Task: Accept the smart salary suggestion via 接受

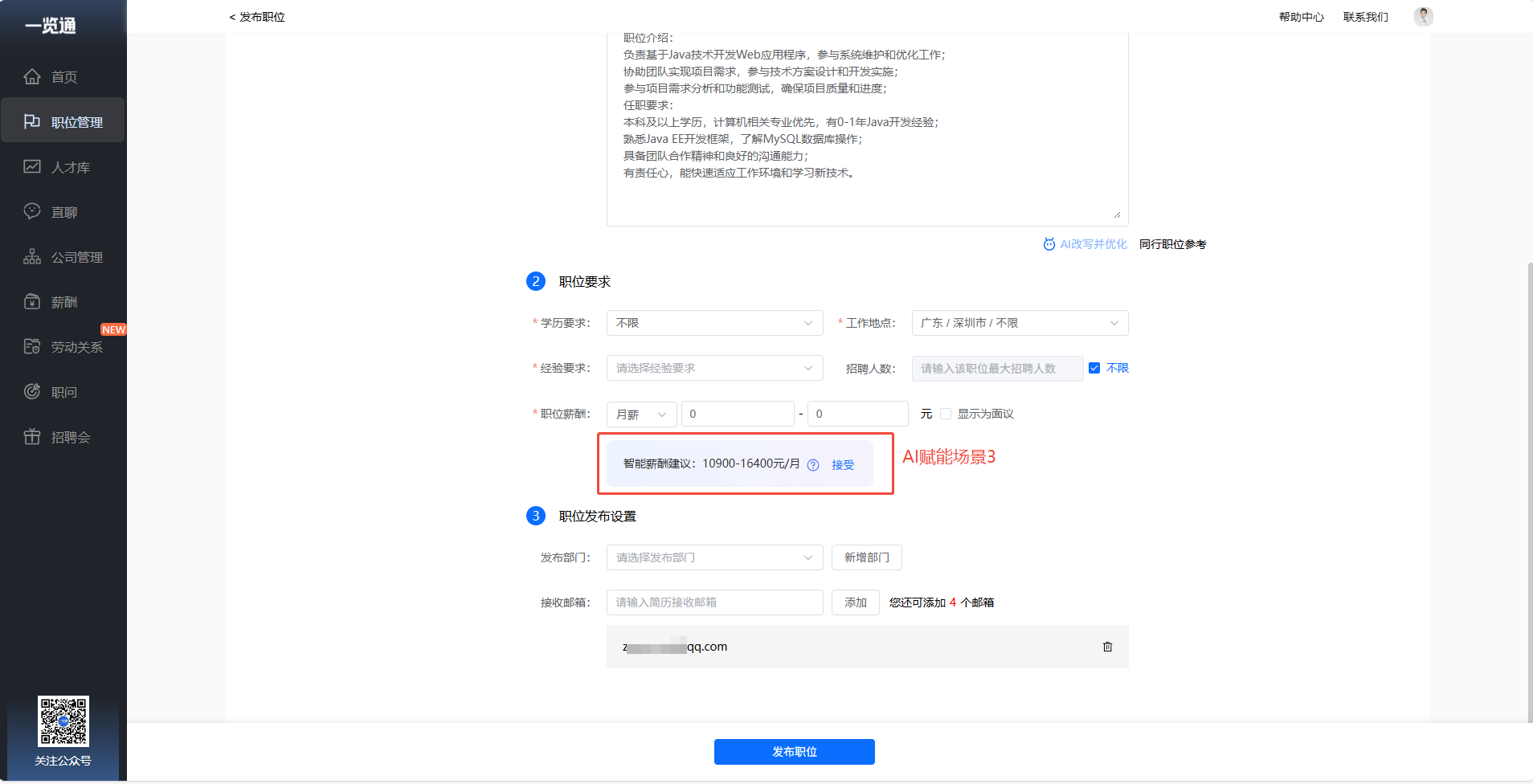Action: click(843, 465)
